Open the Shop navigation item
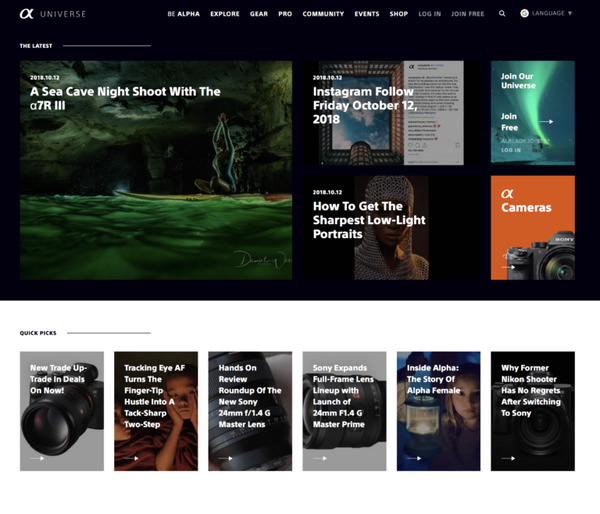The image size is (600, 514). [398, 14]
